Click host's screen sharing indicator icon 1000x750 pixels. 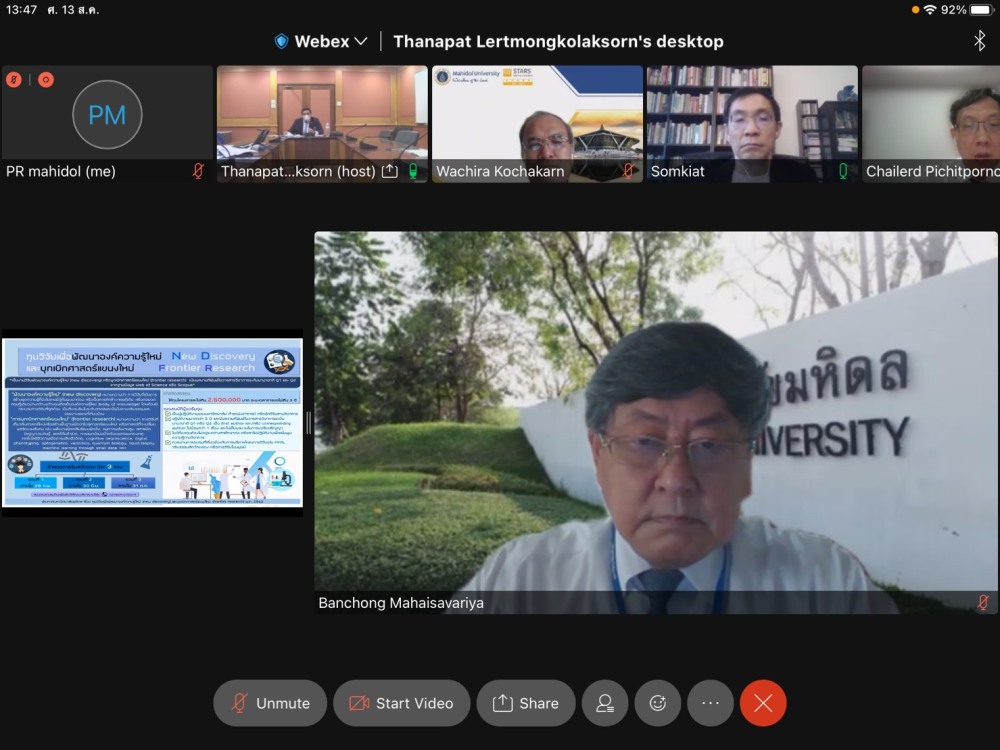pos(390,171)
